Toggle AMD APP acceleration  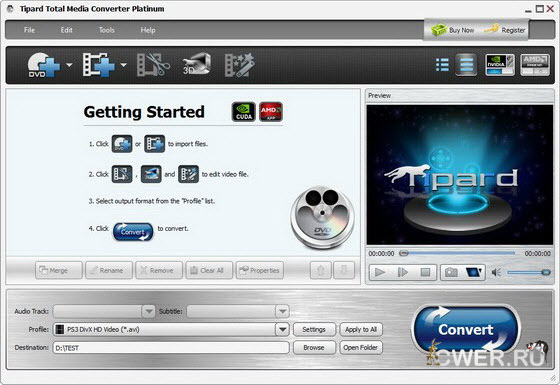pos(535,65)
